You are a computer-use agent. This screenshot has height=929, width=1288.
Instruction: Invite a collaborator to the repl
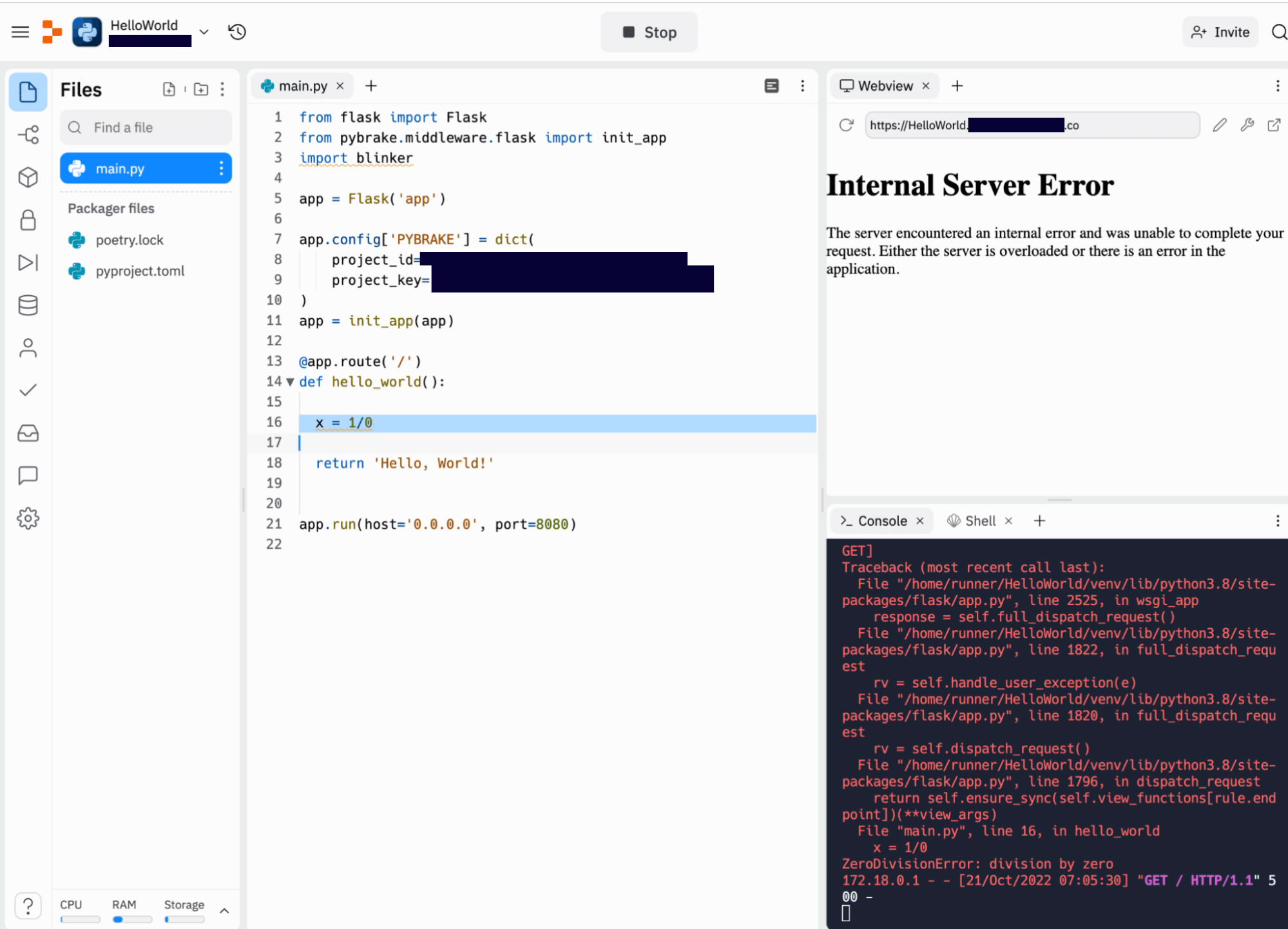pos(1219,32)
